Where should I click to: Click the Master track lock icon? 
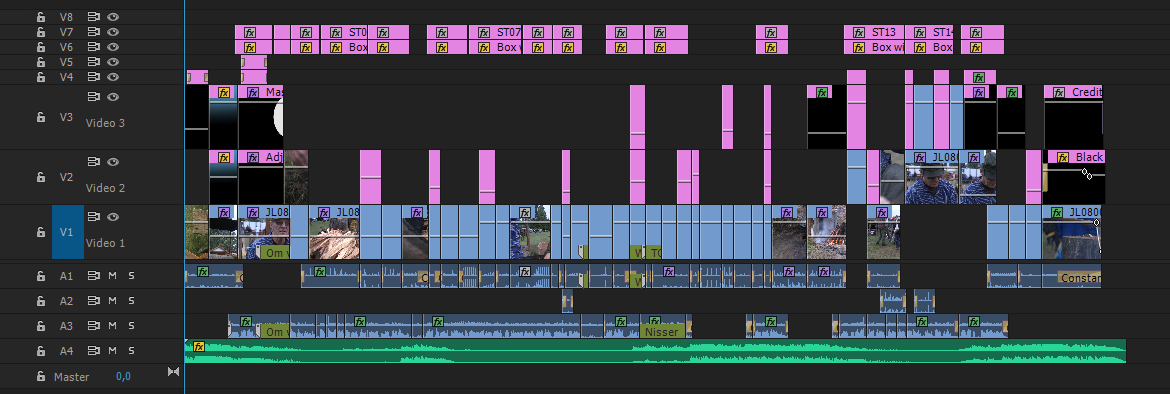click(41, 377)
